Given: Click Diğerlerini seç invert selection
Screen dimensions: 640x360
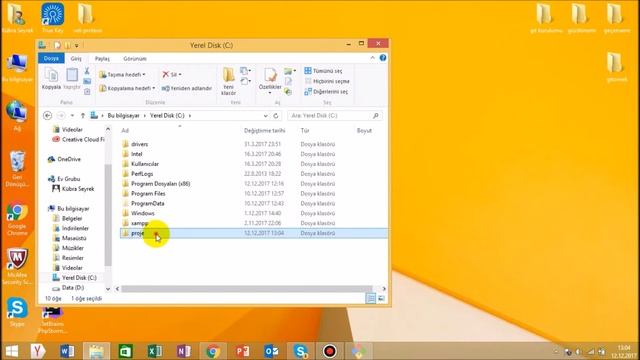Looking at the screenshot, I should pyautogui.click(x=326, y=92).
